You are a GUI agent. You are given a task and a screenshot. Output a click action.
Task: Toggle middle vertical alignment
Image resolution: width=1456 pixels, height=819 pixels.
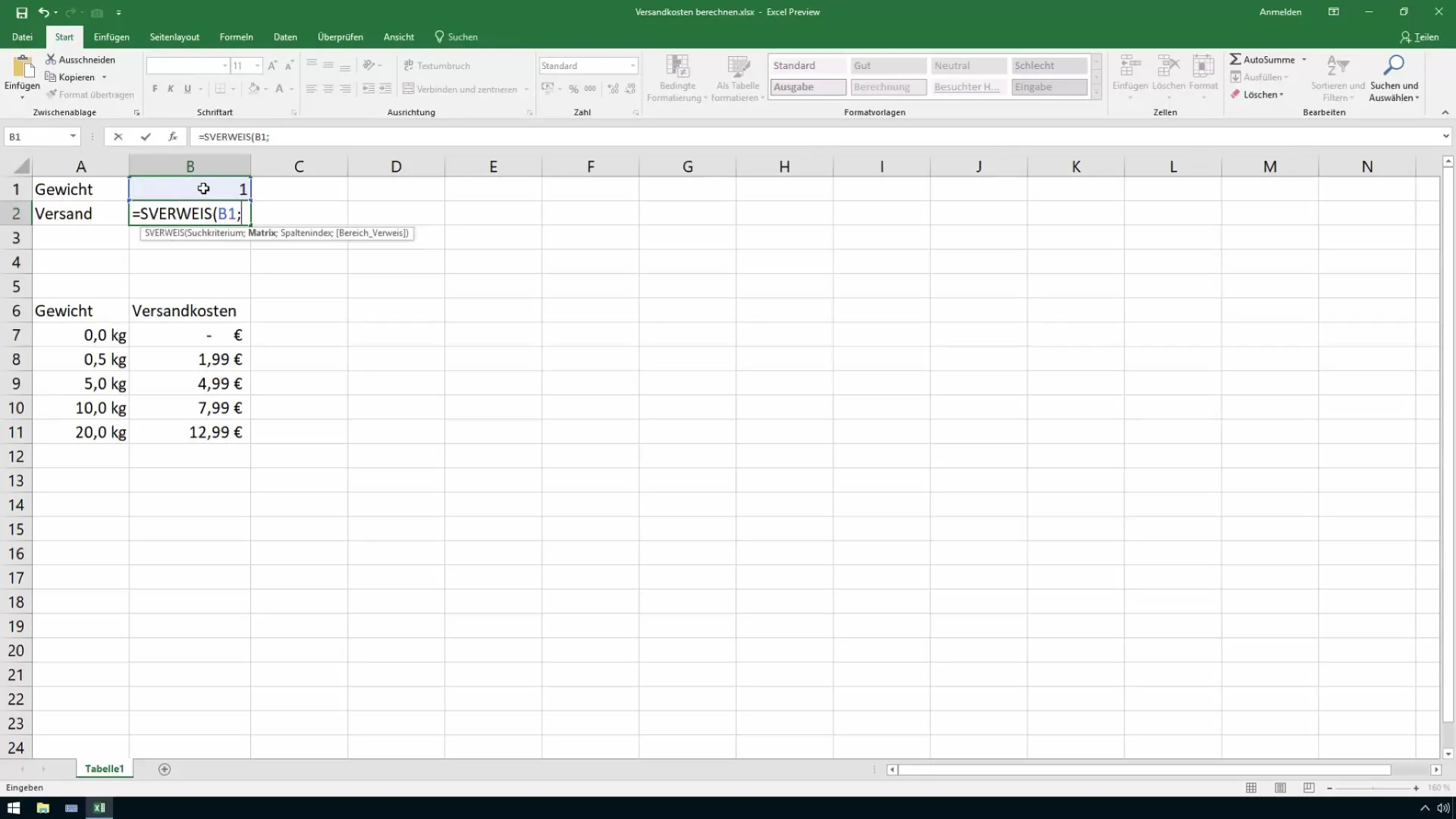pos(328,66)
